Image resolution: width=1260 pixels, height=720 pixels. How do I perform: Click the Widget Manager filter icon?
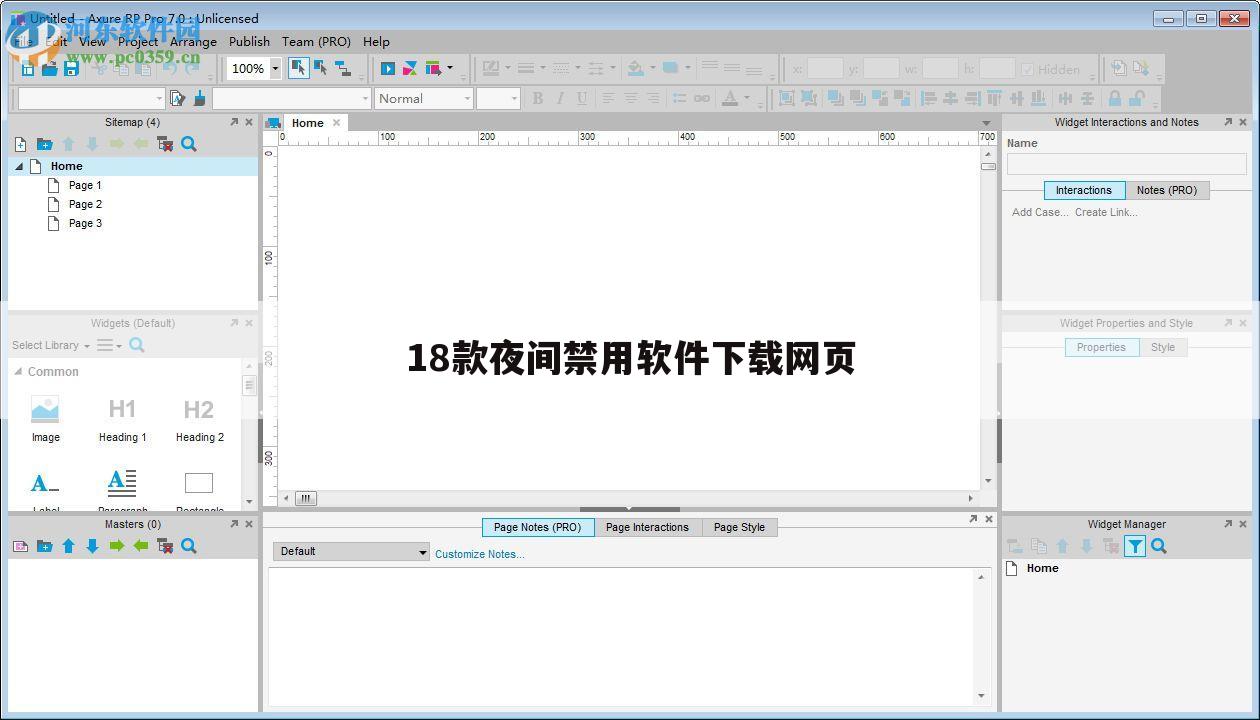pyautogui.click(x=1135, y=546)
